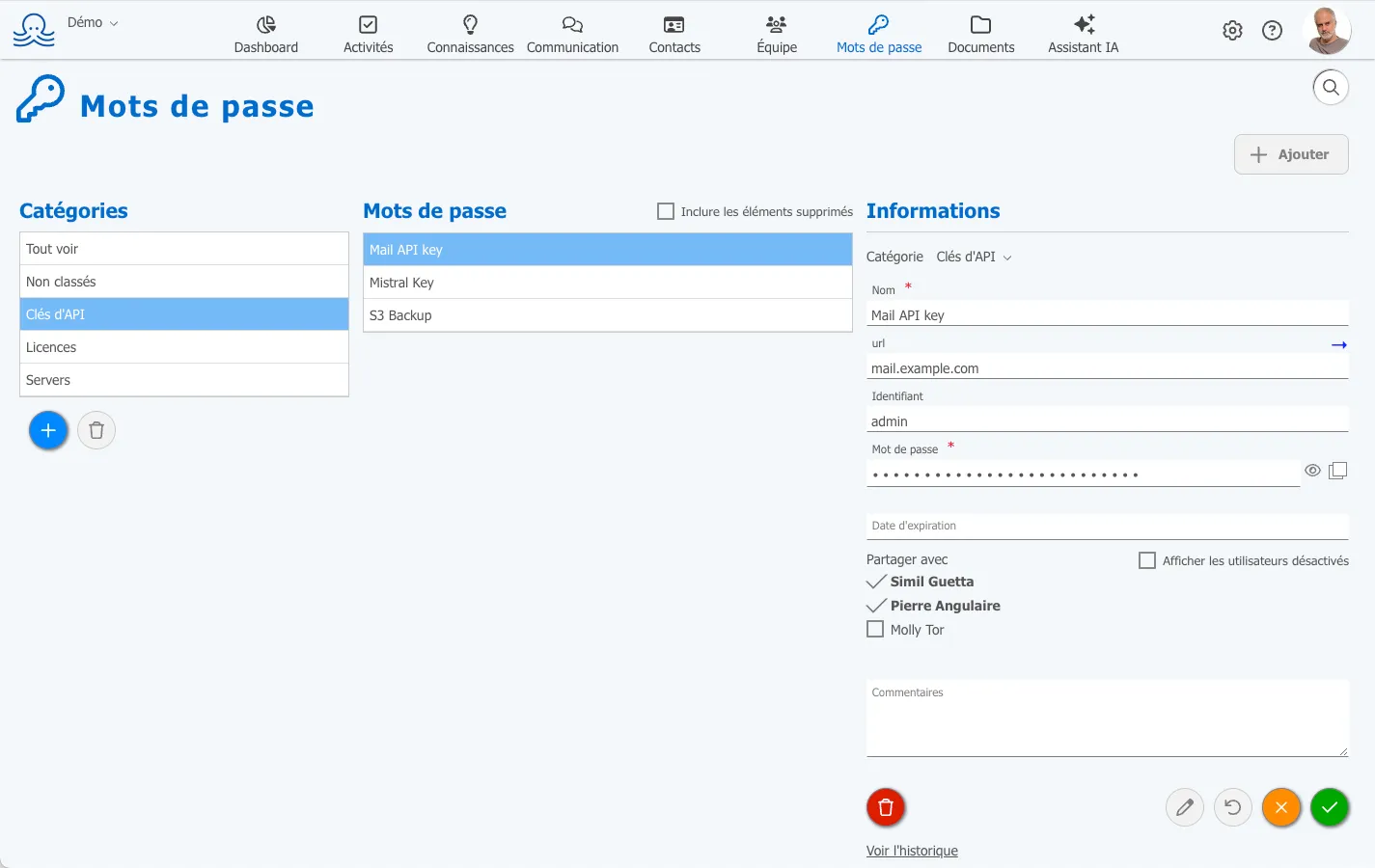Open Connaissances lightbulb icon
Image resolution: width=1375 pixels, height=868 pixels.
(x=470, y=24)
